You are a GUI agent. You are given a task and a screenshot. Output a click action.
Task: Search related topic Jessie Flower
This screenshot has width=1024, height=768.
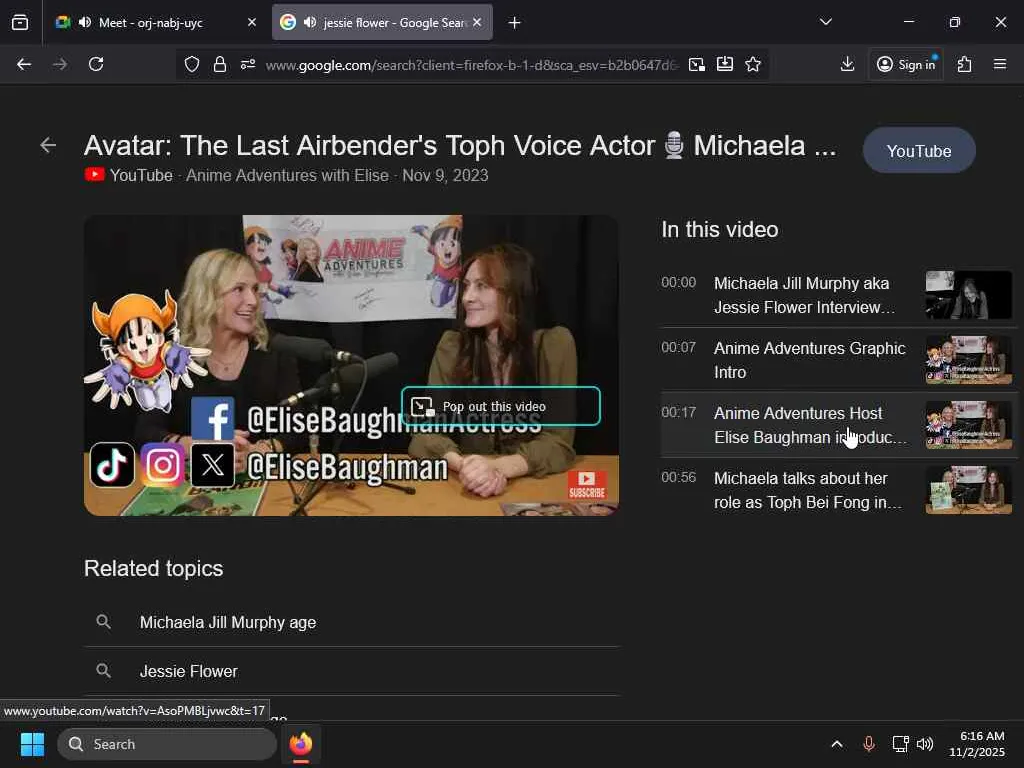pos(351,671)
